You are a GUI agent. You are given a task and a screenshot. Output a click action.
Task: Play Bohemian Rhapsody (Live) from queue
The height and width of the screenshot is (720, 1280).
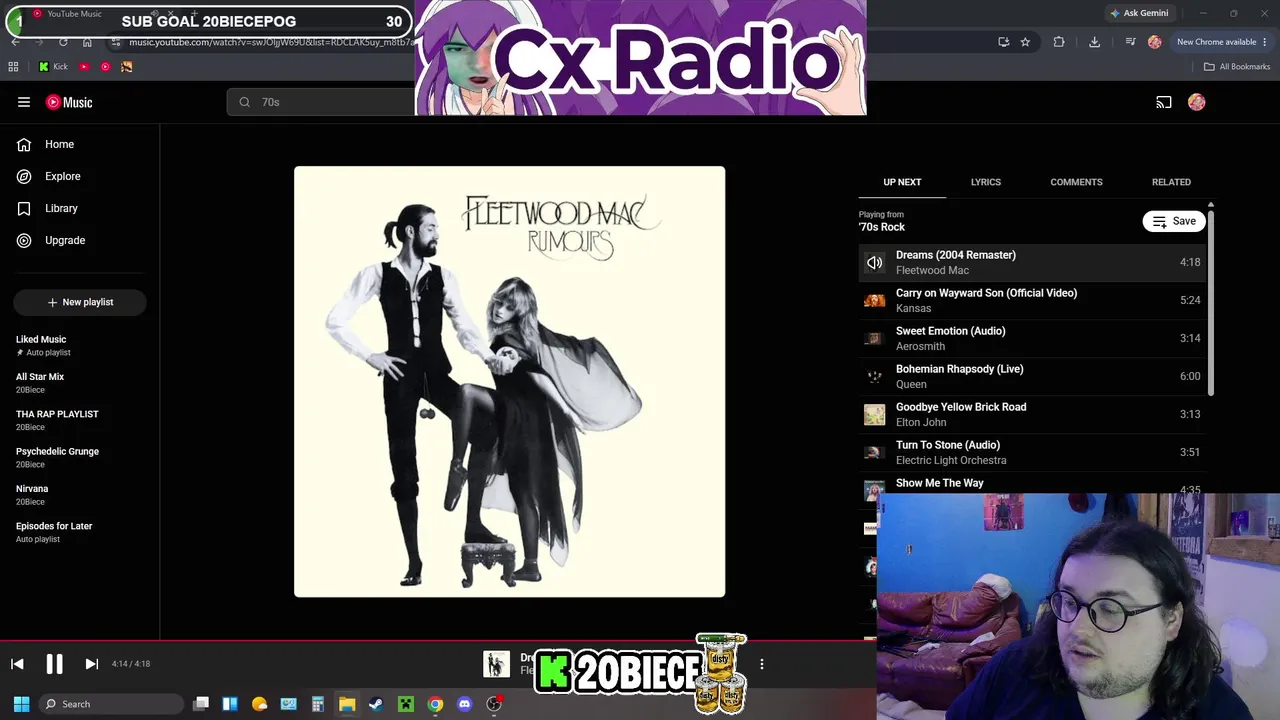(x=1032, y=376)
